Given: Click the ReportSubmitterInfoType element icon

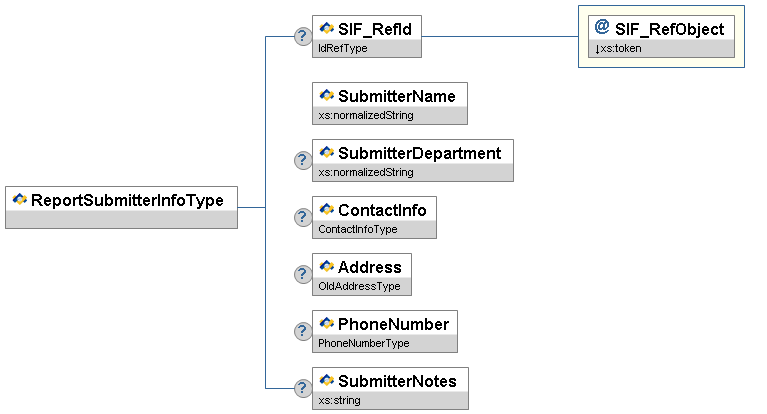Looking at the screenshot, I should [19, 199].
